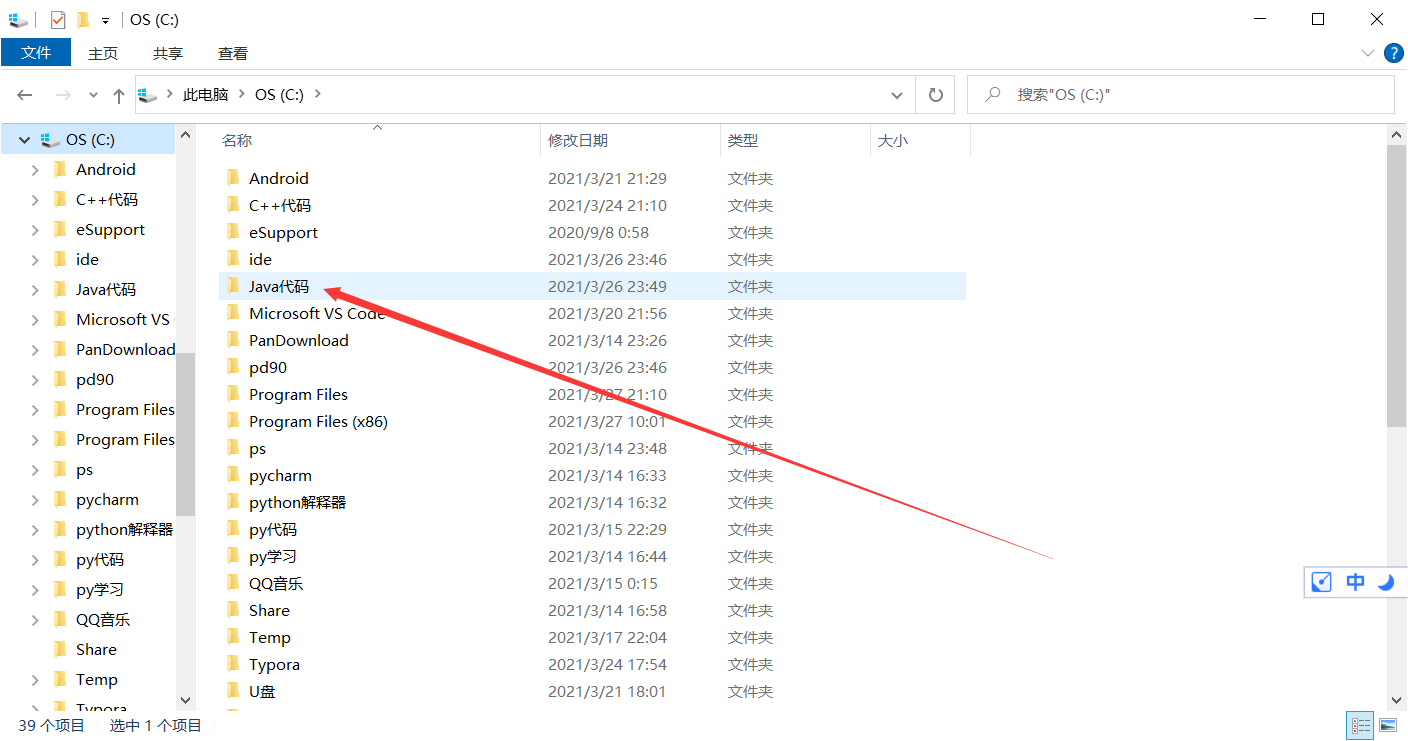The image size is (1408, 741).
Task: Click the navigation pane scrollbar thumb
Action: [185, 434]
